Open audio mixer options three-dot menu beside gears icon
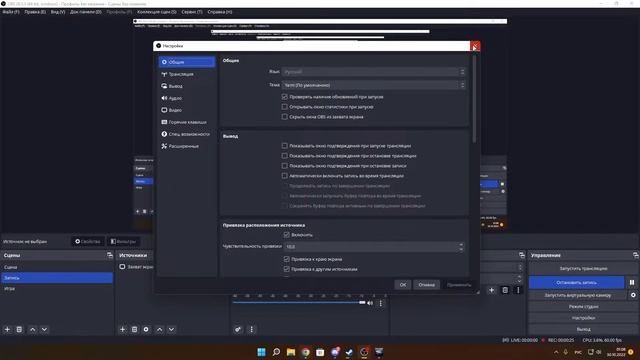This screenshot has height=360, width=640. point(251,329)
